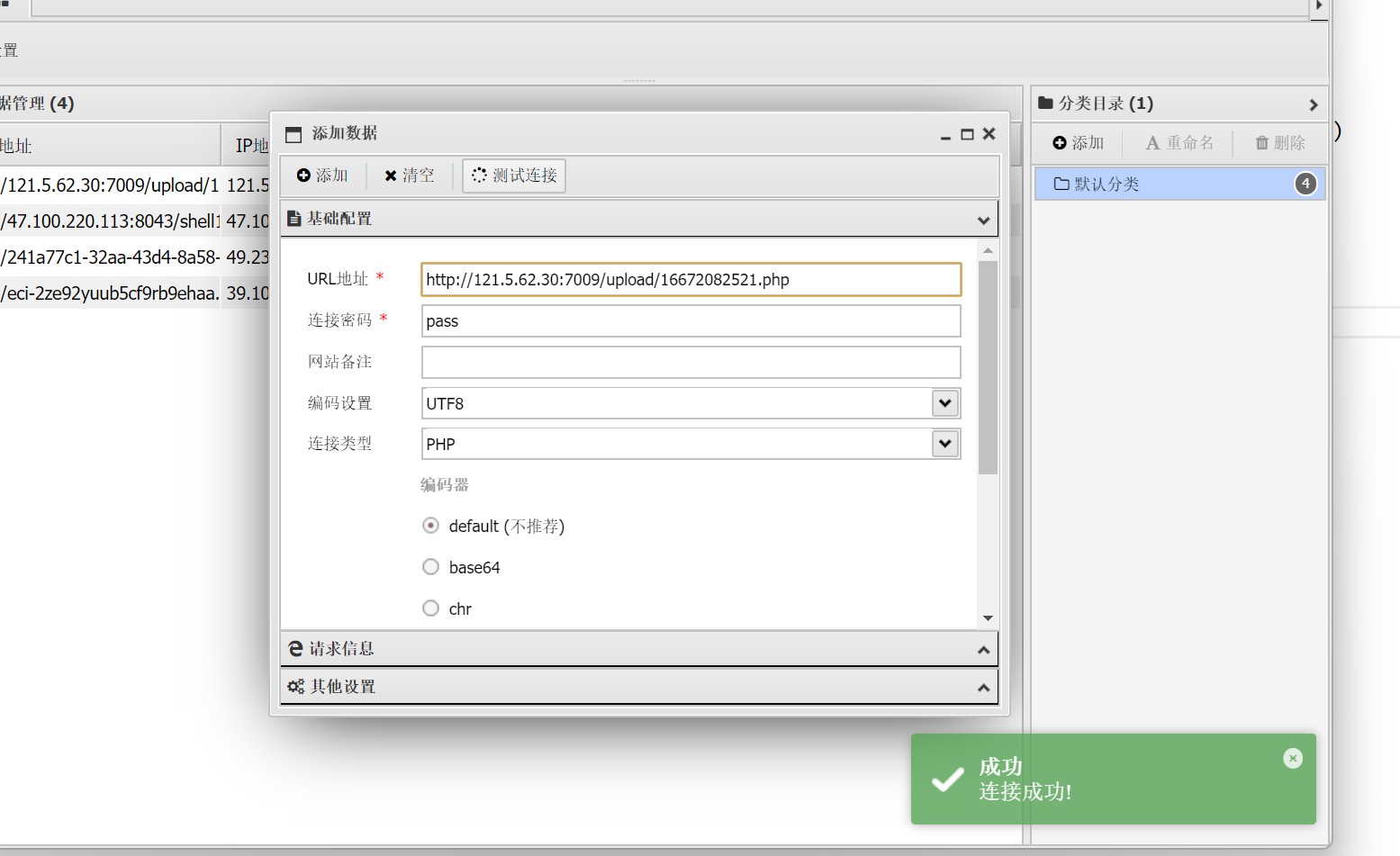
Task: Click the count badge 4 on 默认分类
Action: [1305, 184]
